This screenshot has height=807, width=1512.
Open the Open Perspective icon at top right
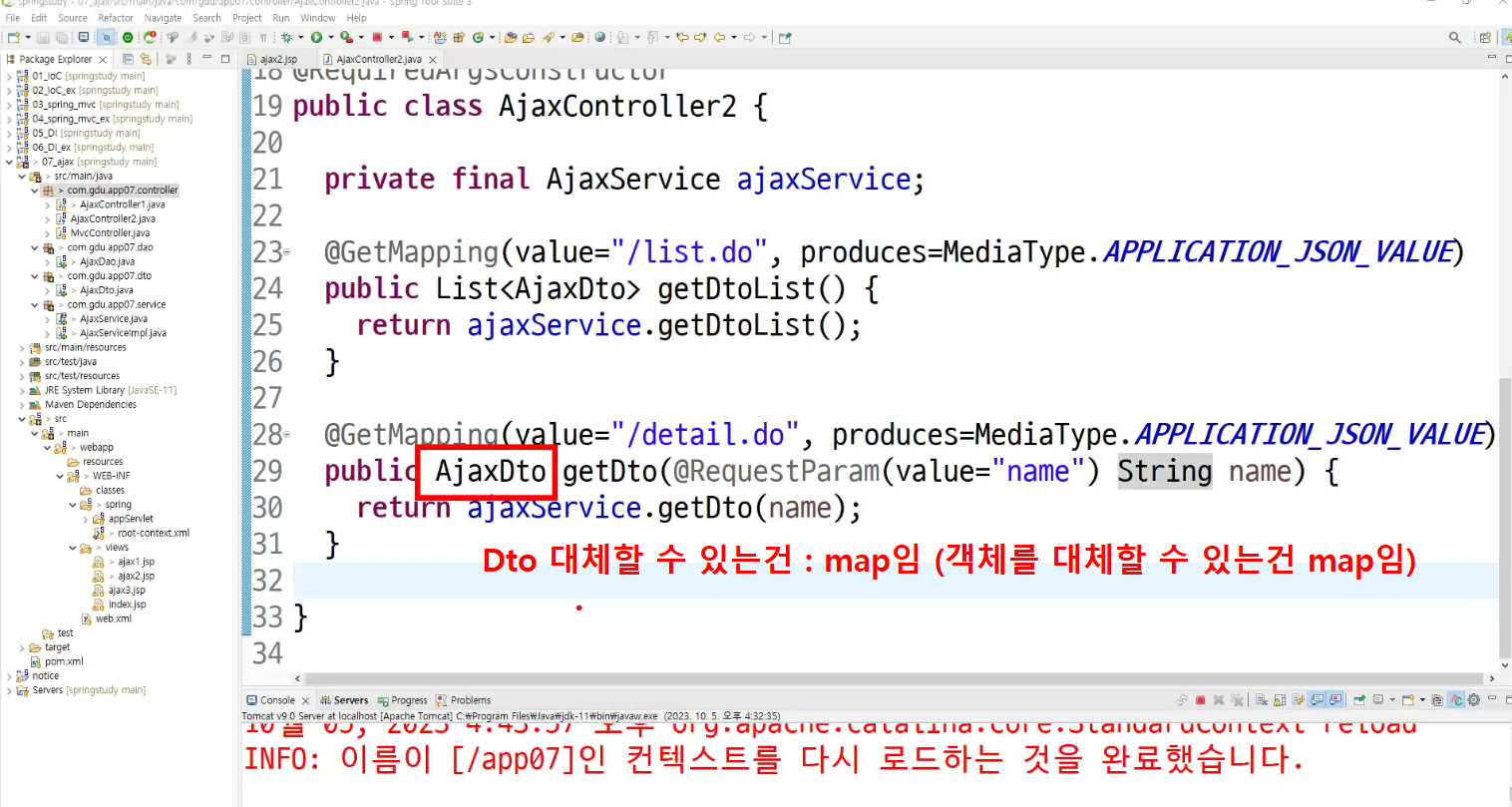click(x=1485, y=37)
